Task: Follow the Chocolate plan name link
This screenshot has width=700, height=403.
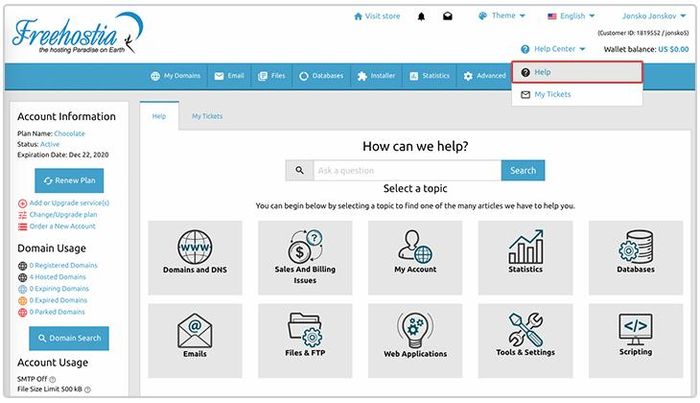Action: (69, 133)
